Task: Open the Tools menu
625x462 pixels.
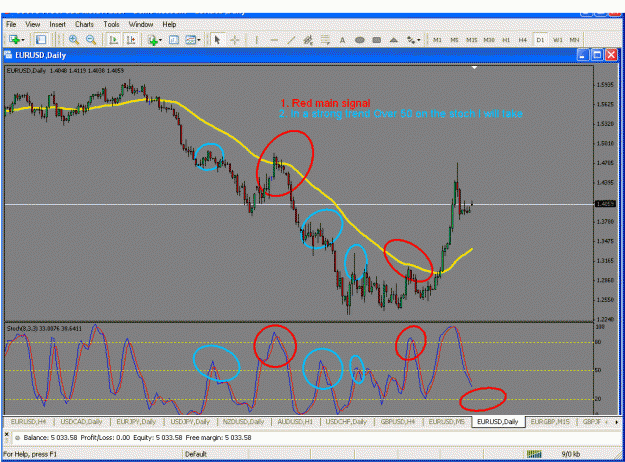Action: click(111, 24)
